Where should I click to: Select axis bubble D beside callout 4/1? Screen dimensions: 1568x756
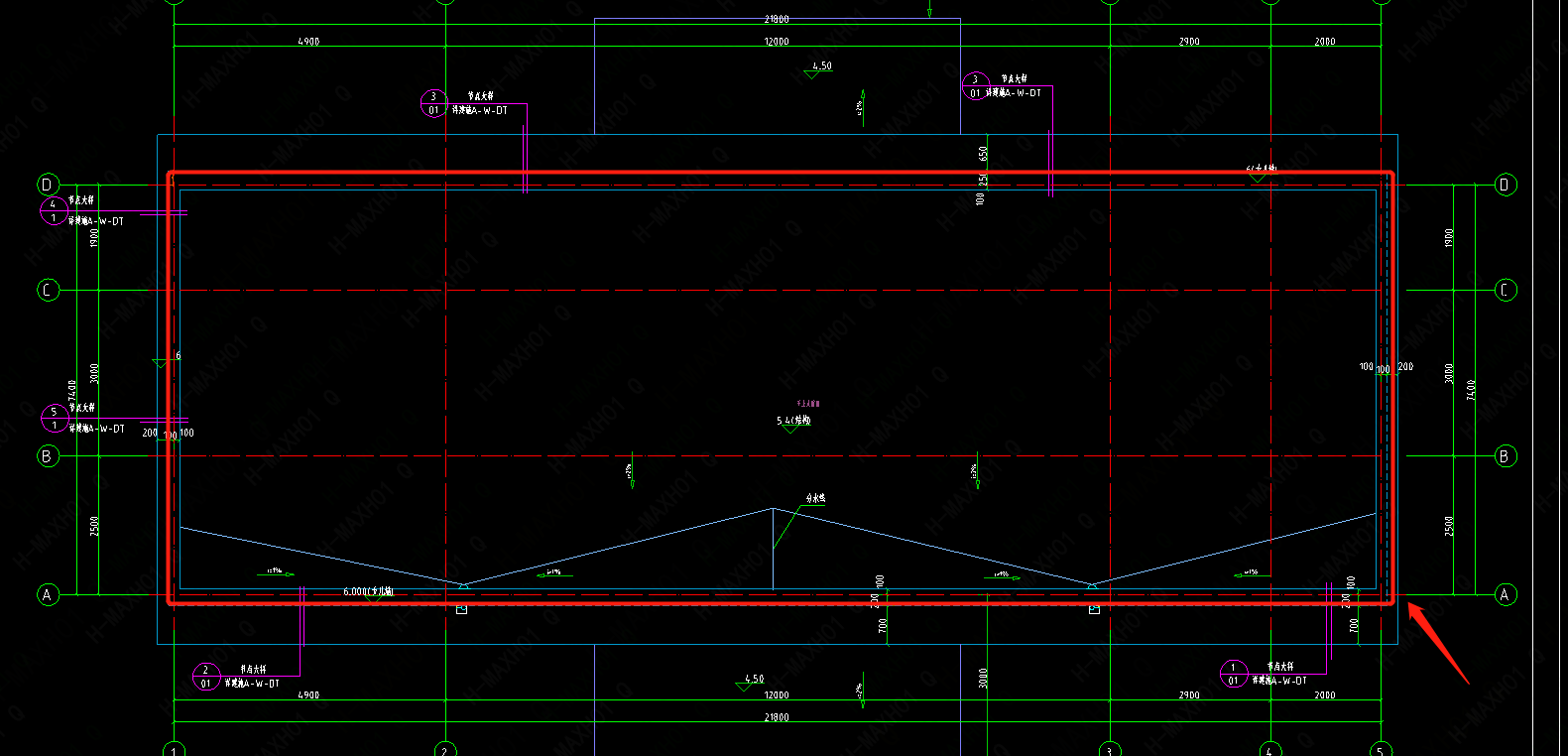coord(48,185)
